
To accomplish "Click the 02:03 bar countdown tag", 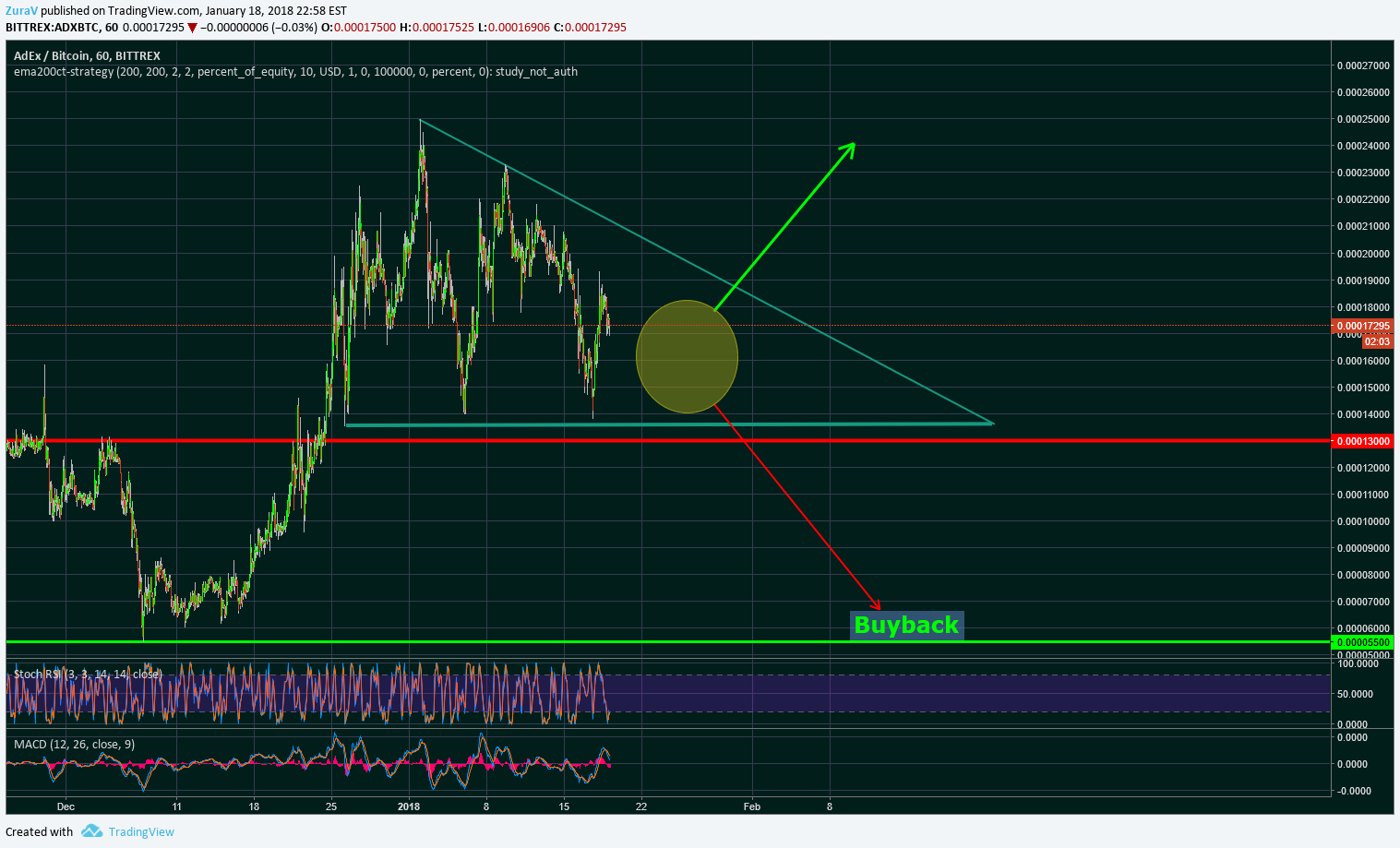I will click(x=1376, y=341).
